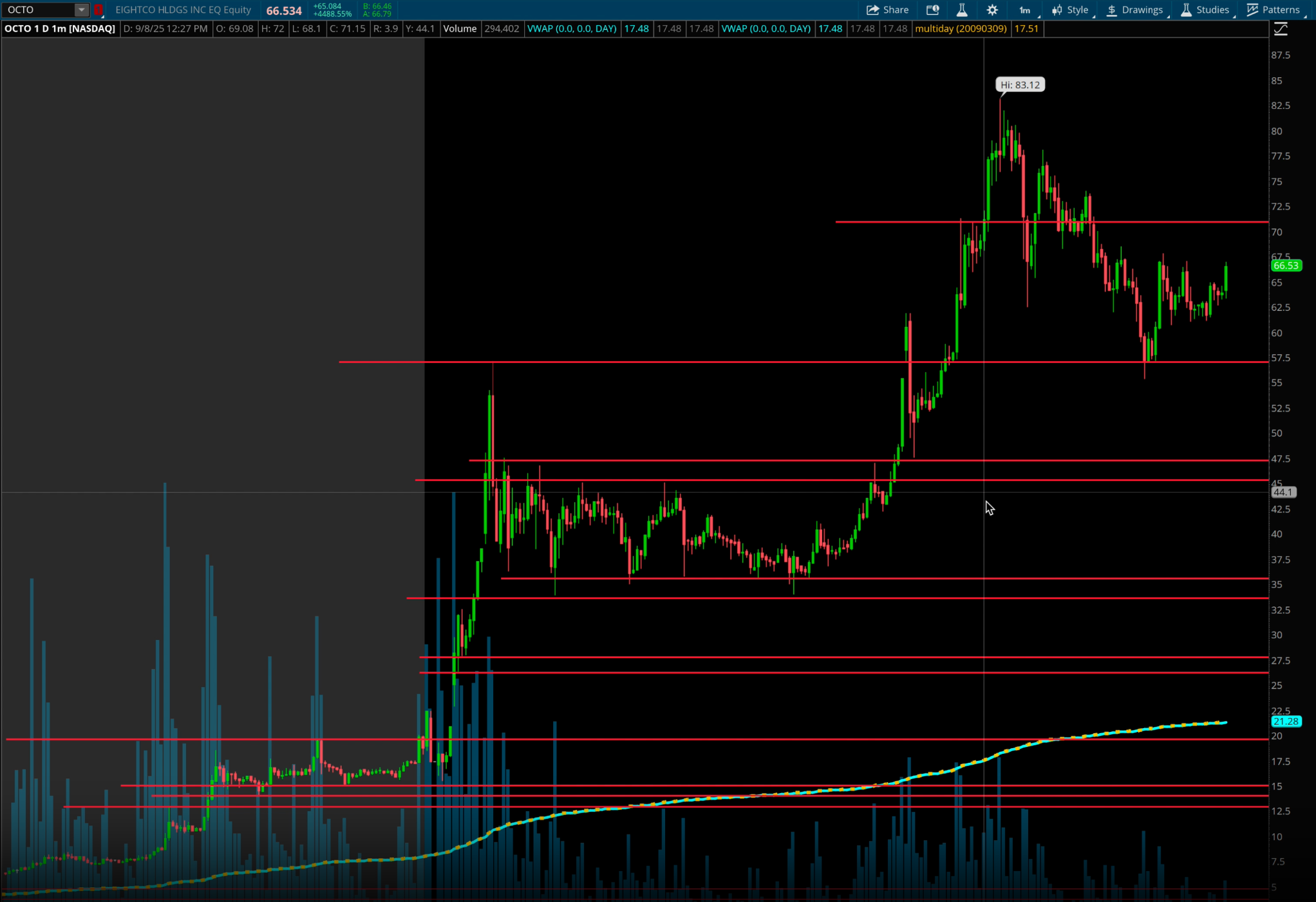This screenshot has height=902, width=1316.
Task: Click the second VWAP study label
Action: coord(766,28)
